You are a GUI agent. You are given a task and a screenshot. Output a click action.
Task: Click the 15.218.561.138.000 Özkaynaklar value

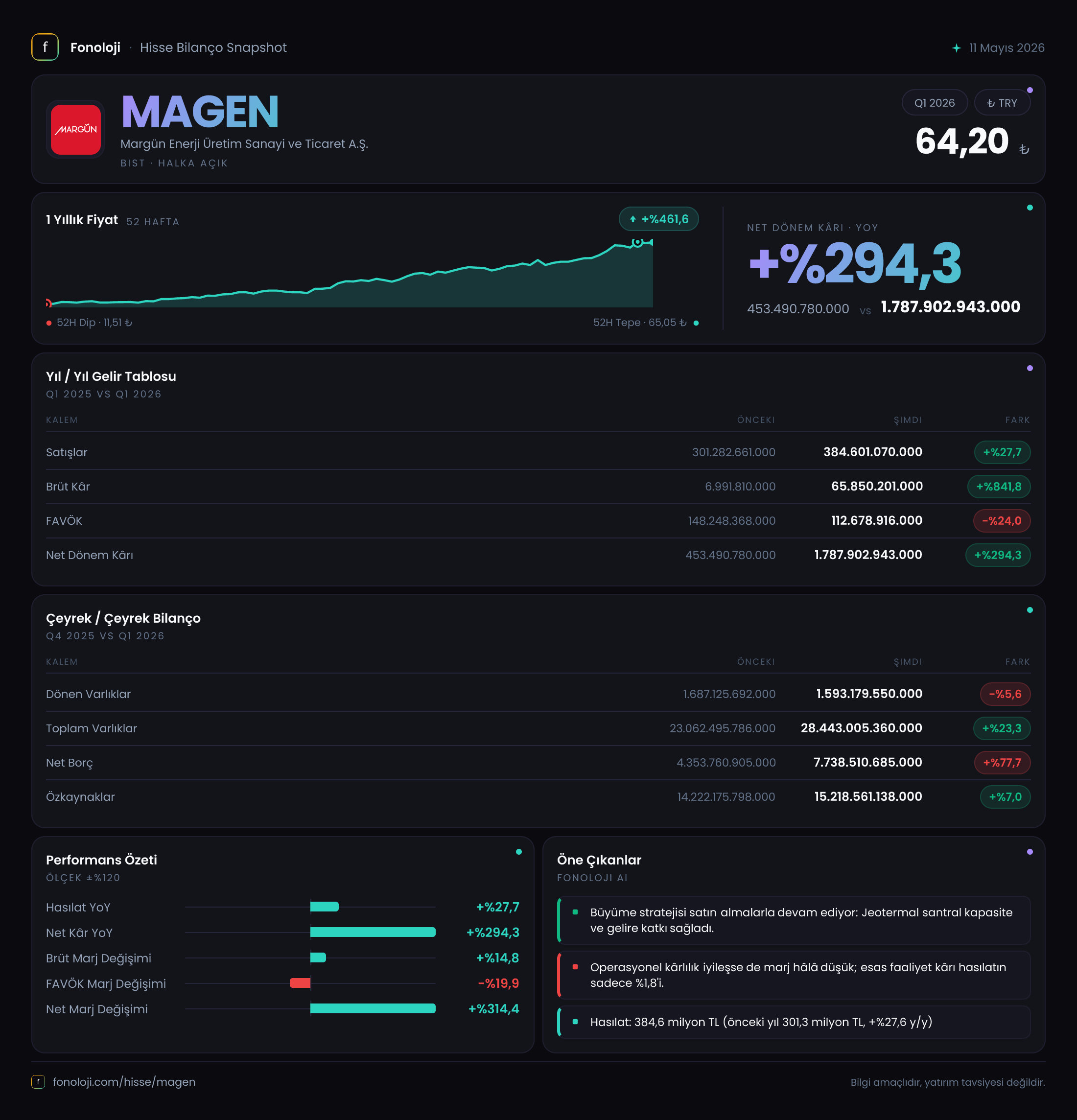coord(868,796)
